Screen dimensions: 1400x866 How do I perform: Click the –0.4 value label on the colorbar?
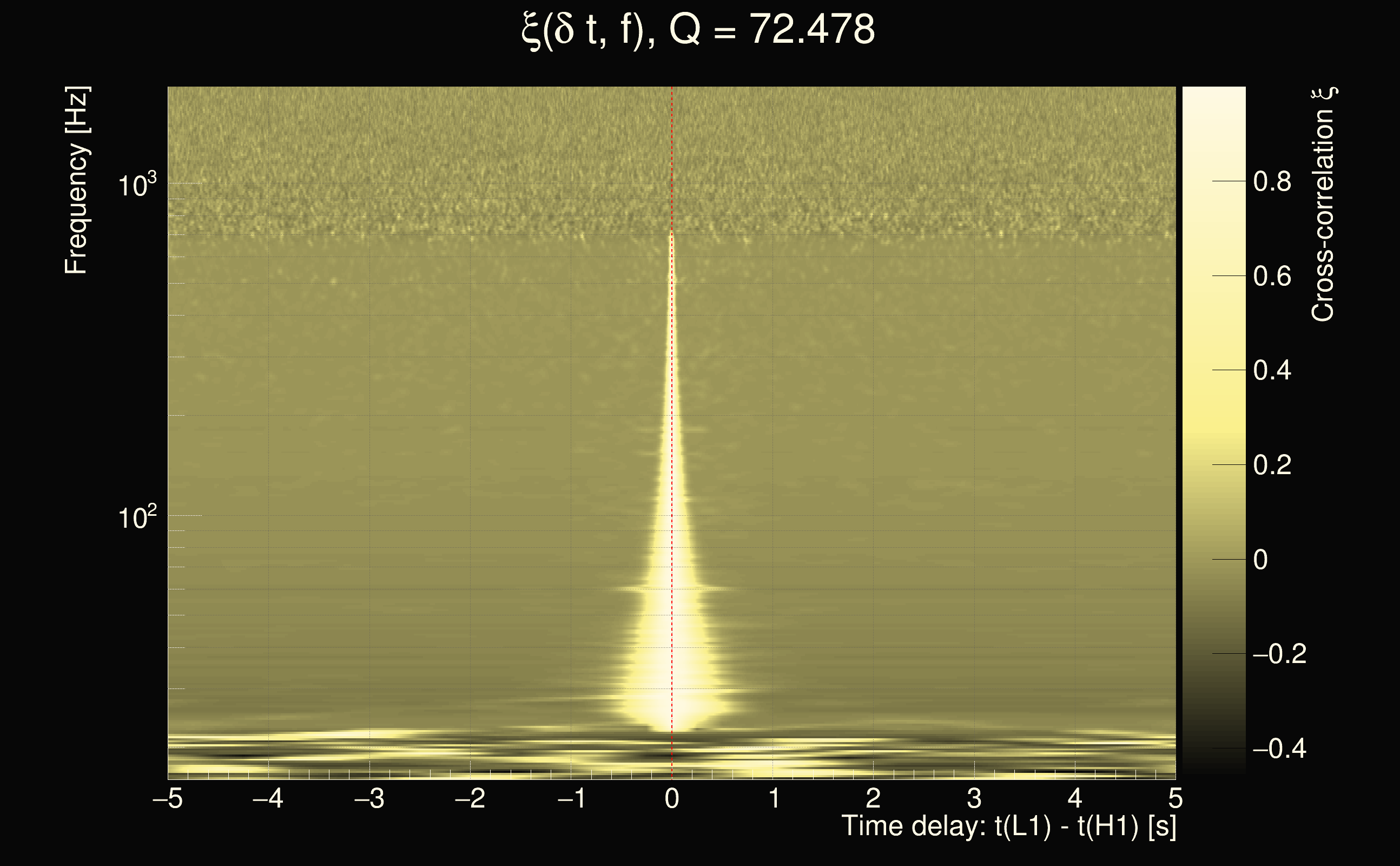[x=1279, y=749]
